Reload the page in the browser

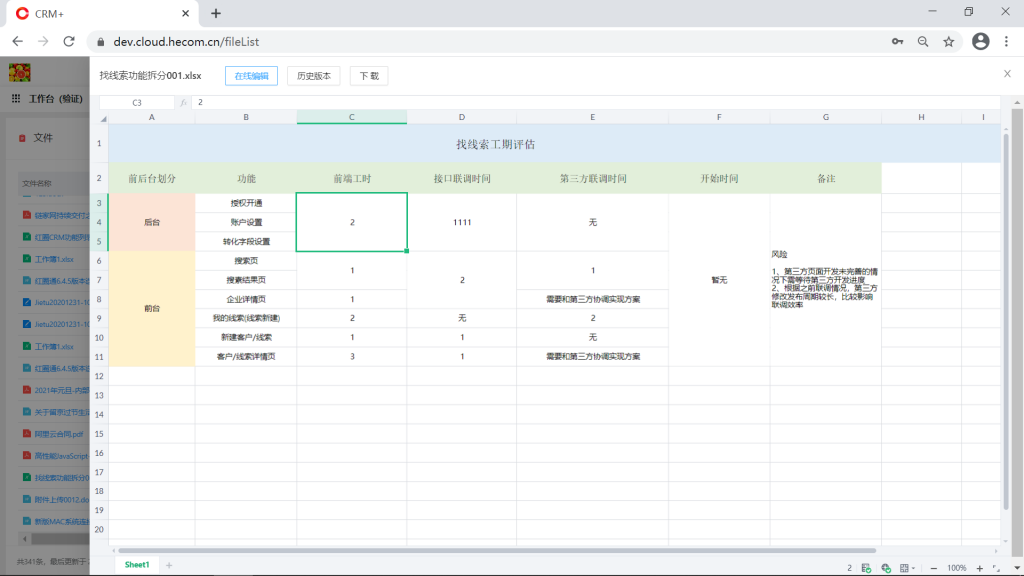point(69,41)
